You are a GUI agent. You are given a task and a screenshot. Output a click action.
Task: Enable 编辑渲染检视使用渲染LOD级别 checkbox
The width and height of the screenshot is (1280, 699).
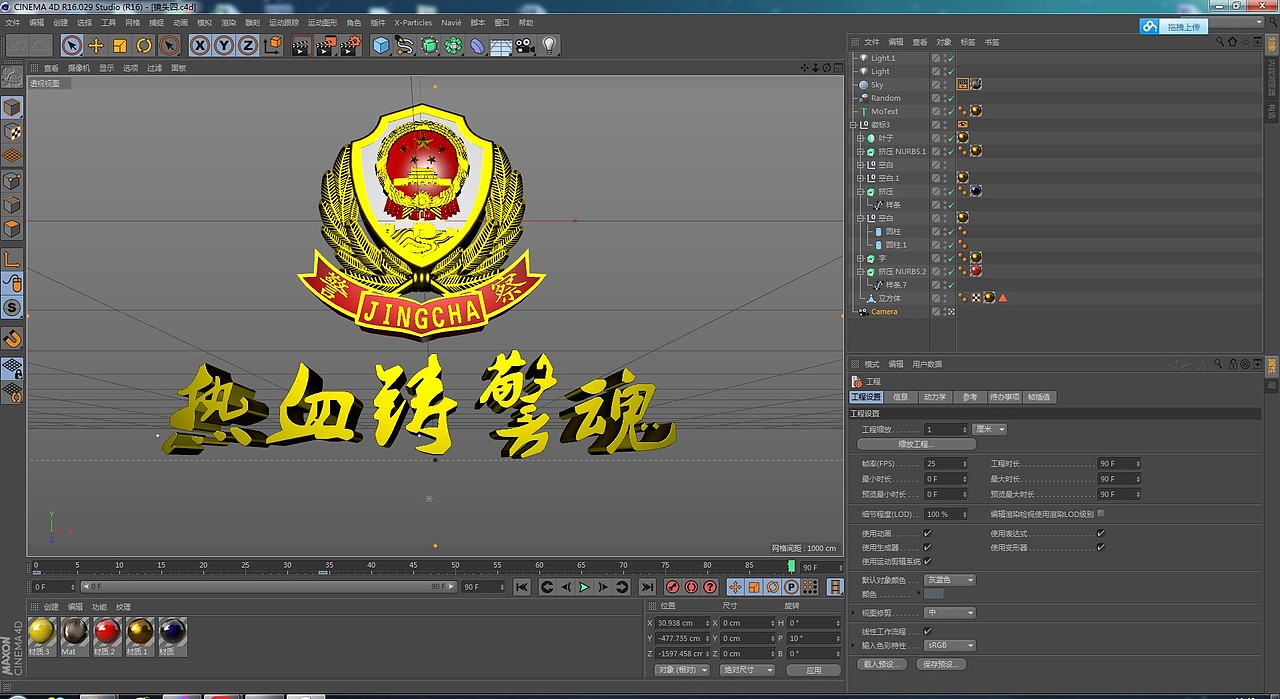click(1101, 514)
